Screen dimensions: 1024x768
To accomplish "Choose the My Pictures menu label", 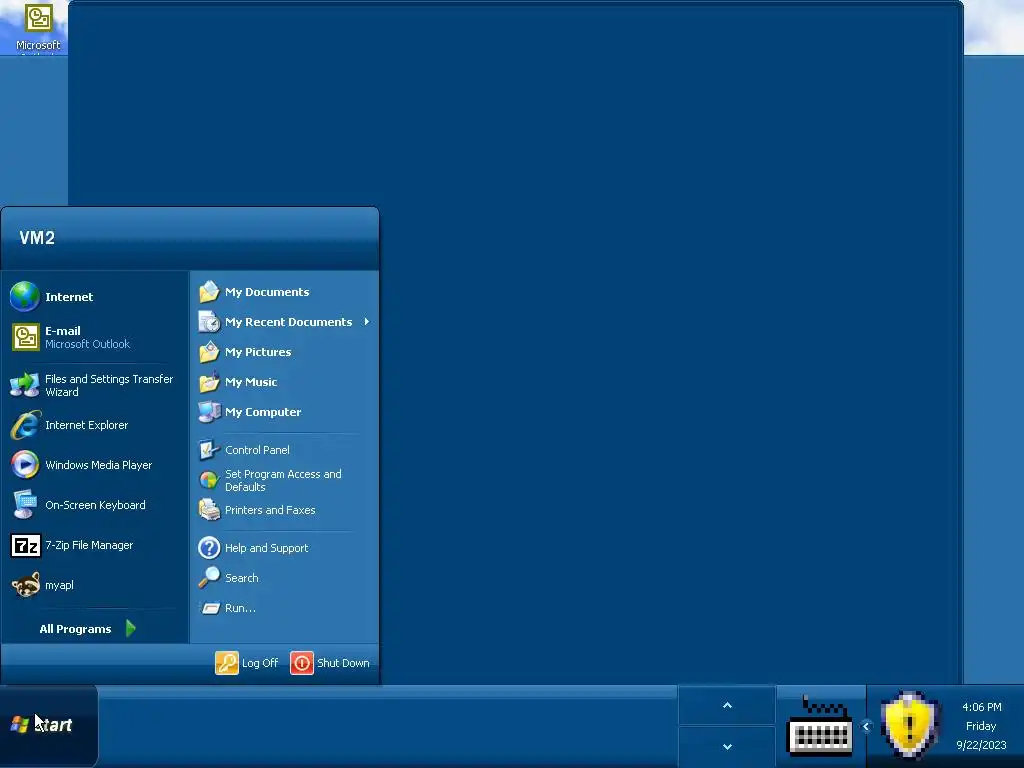I will pyautogui.click(x=258, y=352).
